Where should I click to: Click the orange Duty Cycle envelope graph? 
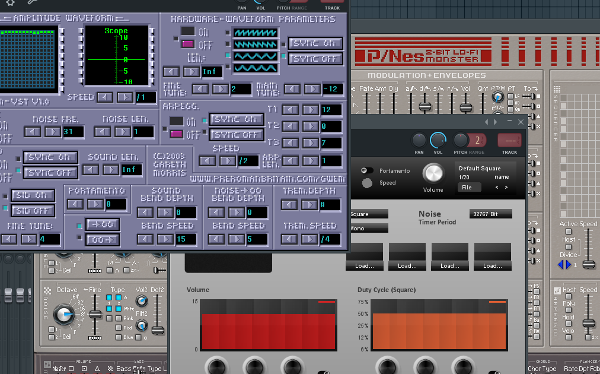tap(439, 325)
